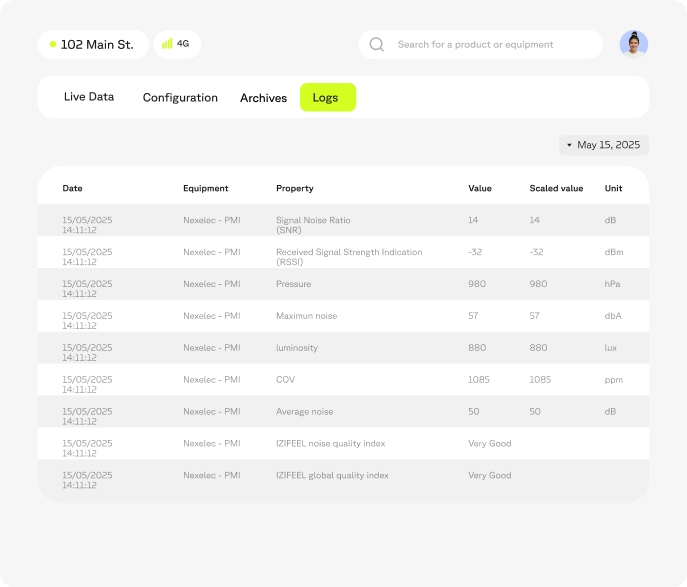The width and height of the screenshot is (687, 587).
Task: Click the Property column header
Action: click(294, 188)
